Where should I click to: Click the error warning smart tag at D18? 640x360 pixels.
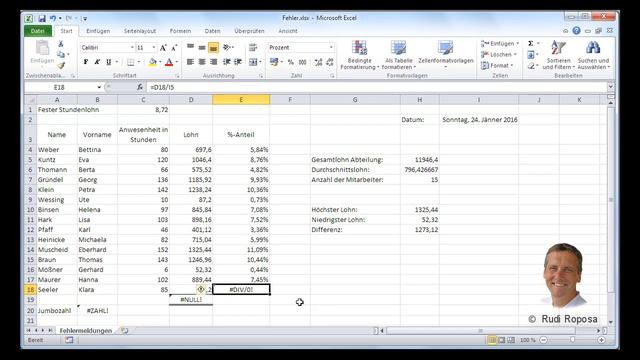200,289
